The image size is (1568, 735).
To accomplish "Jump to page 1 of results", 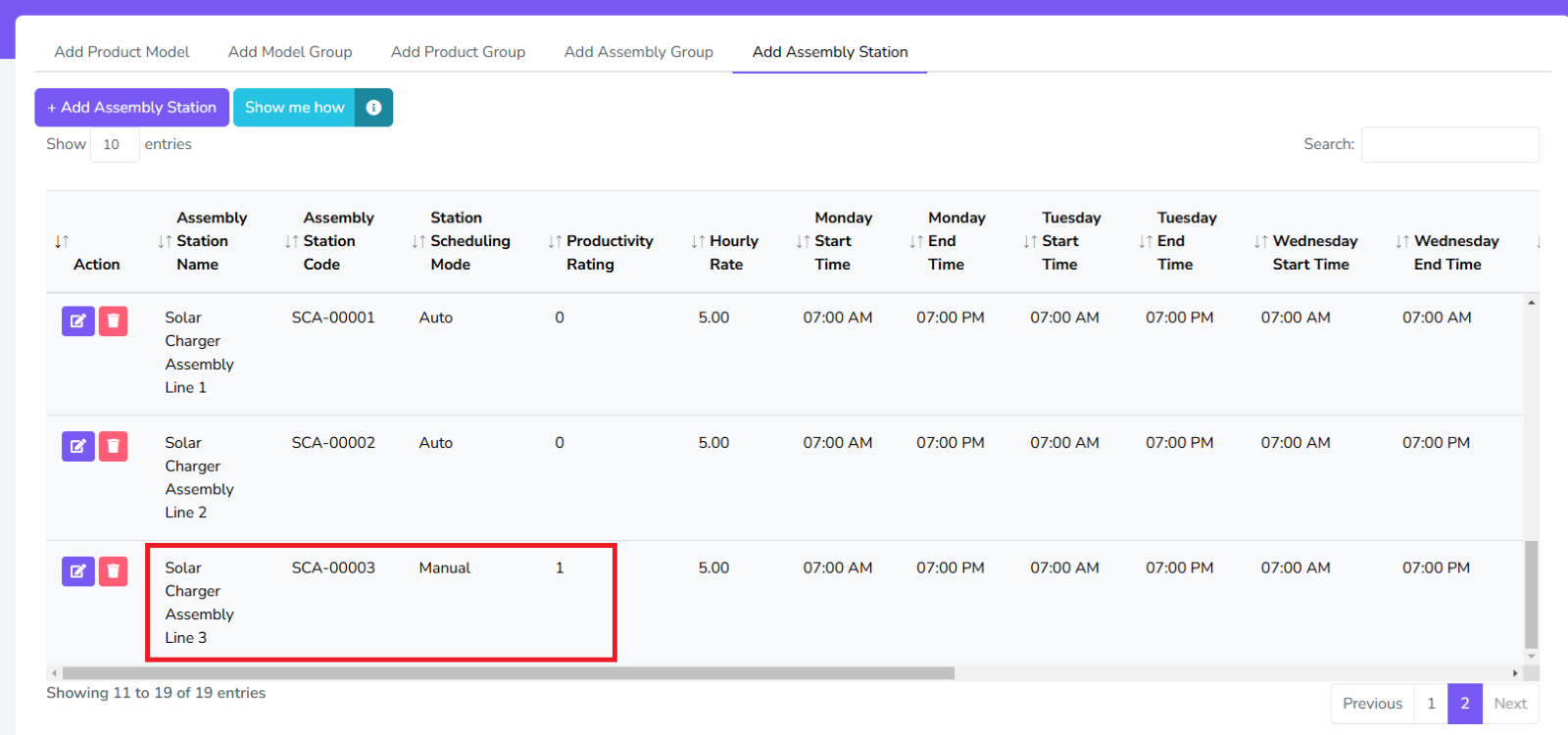I will click(1431, 704).
